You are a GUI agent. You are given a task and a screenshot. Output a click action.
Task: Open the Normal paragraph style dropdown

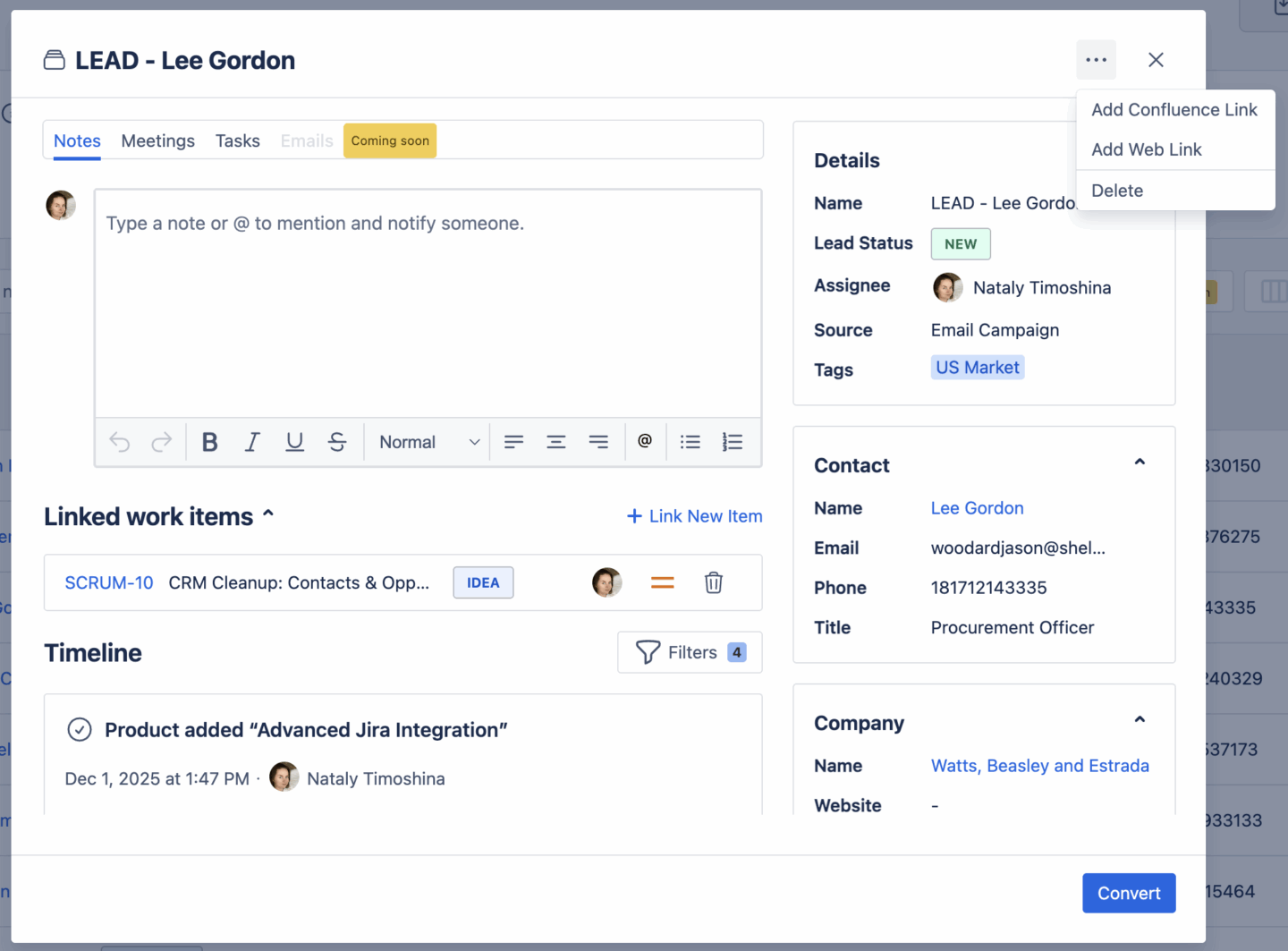click(427, 441)
